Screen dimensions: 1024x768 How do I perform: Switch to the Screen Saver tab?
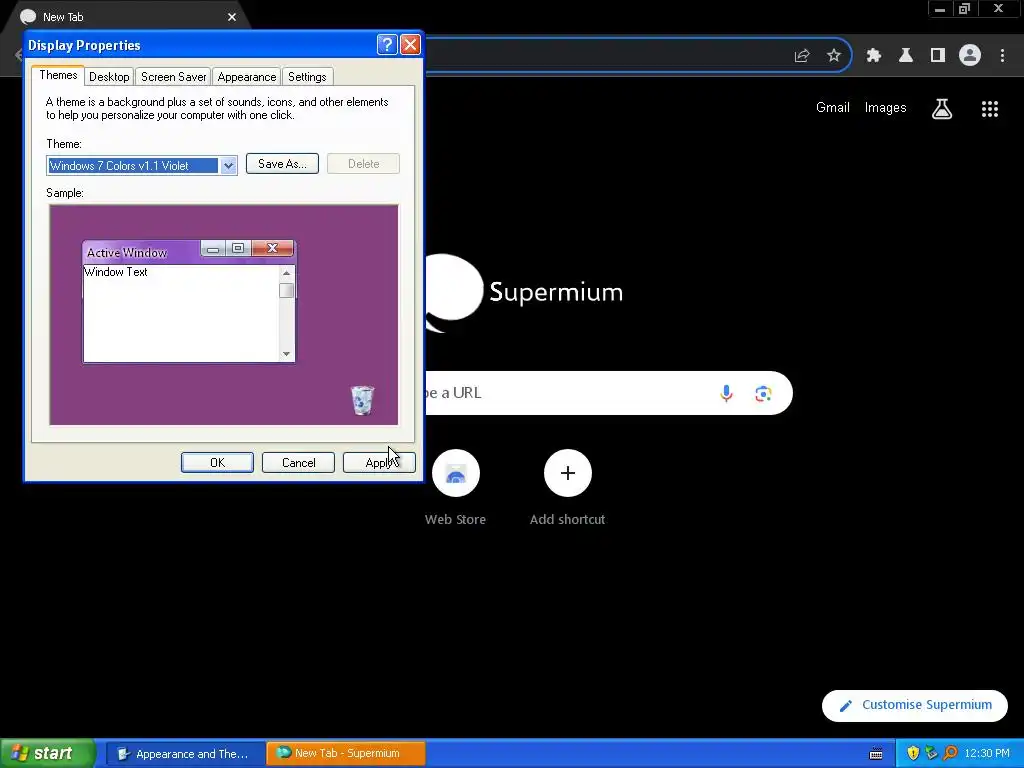coord(174,77)
